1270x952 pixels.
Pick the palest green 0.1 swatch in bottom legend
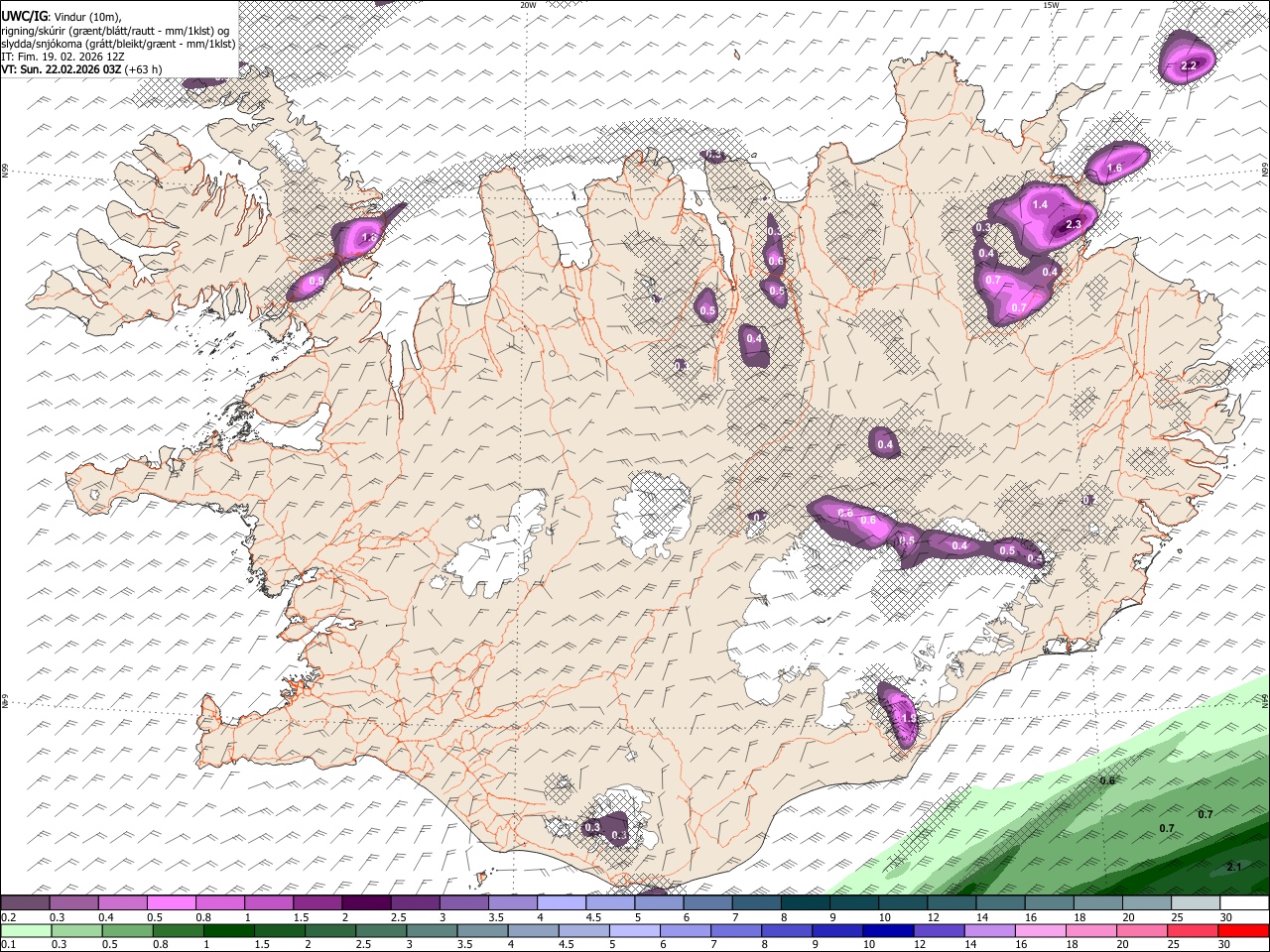25,931
